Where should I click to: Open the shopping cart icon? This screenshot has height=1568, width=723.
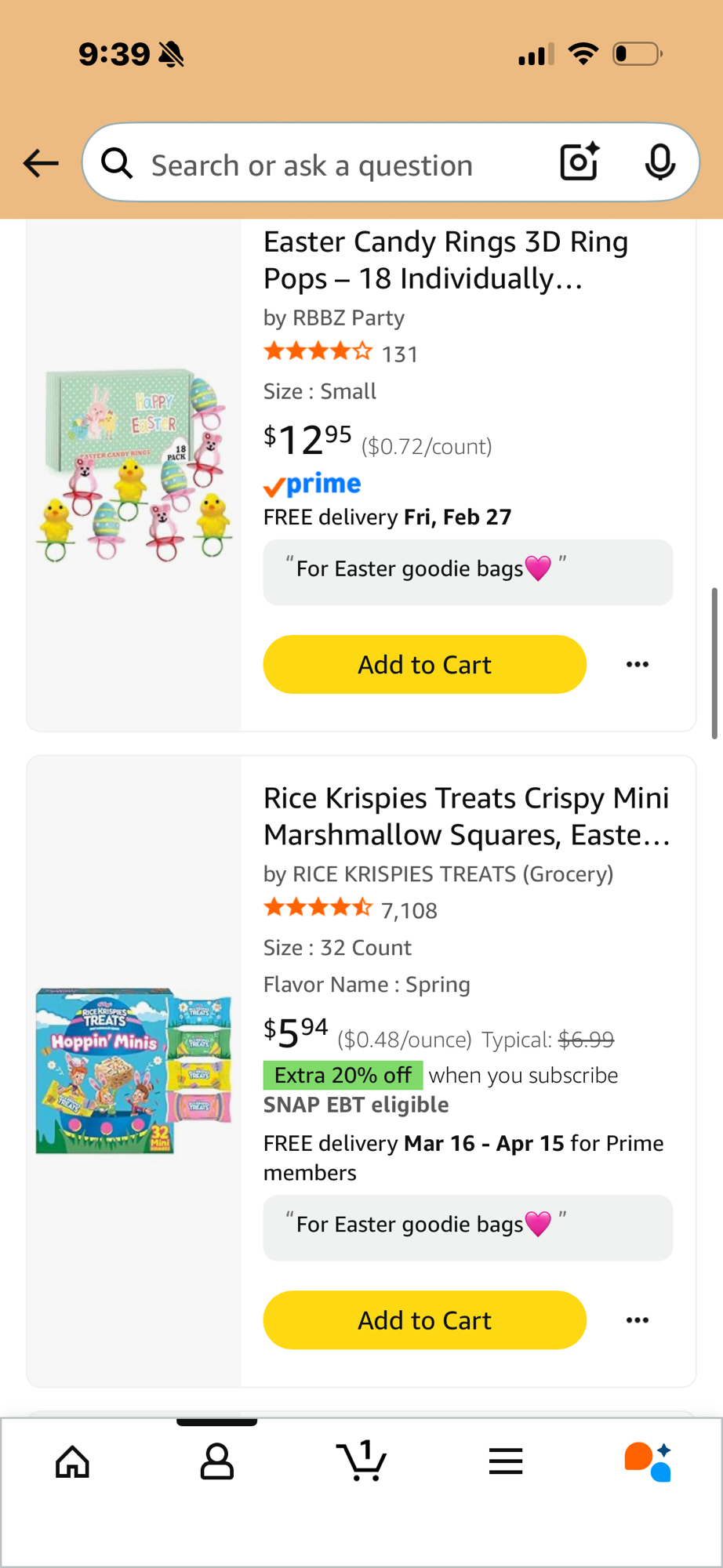pos(361,1462)
